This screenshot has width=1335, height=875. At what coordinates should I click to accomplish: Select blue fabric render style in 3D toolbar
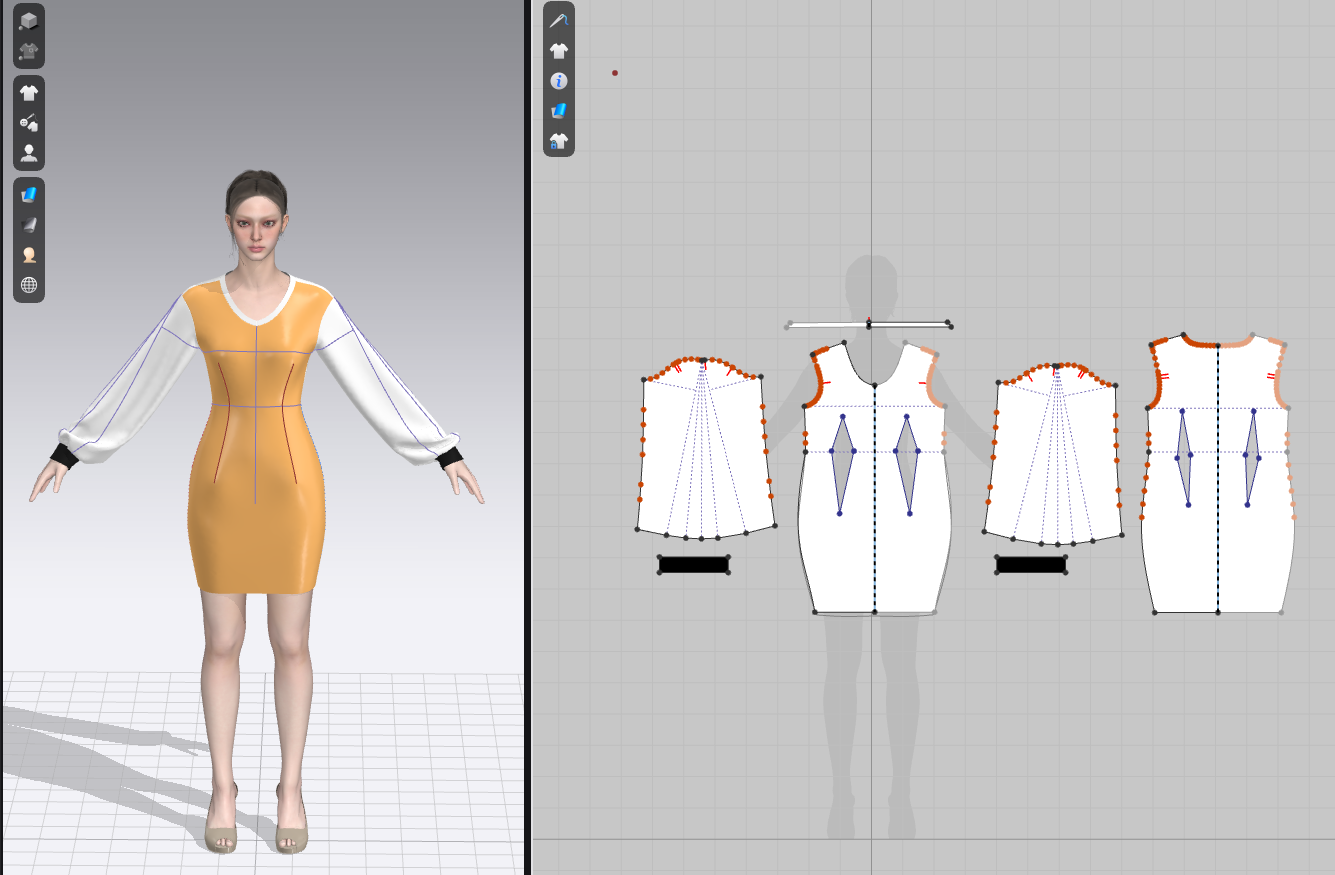[x=29, y=194]
